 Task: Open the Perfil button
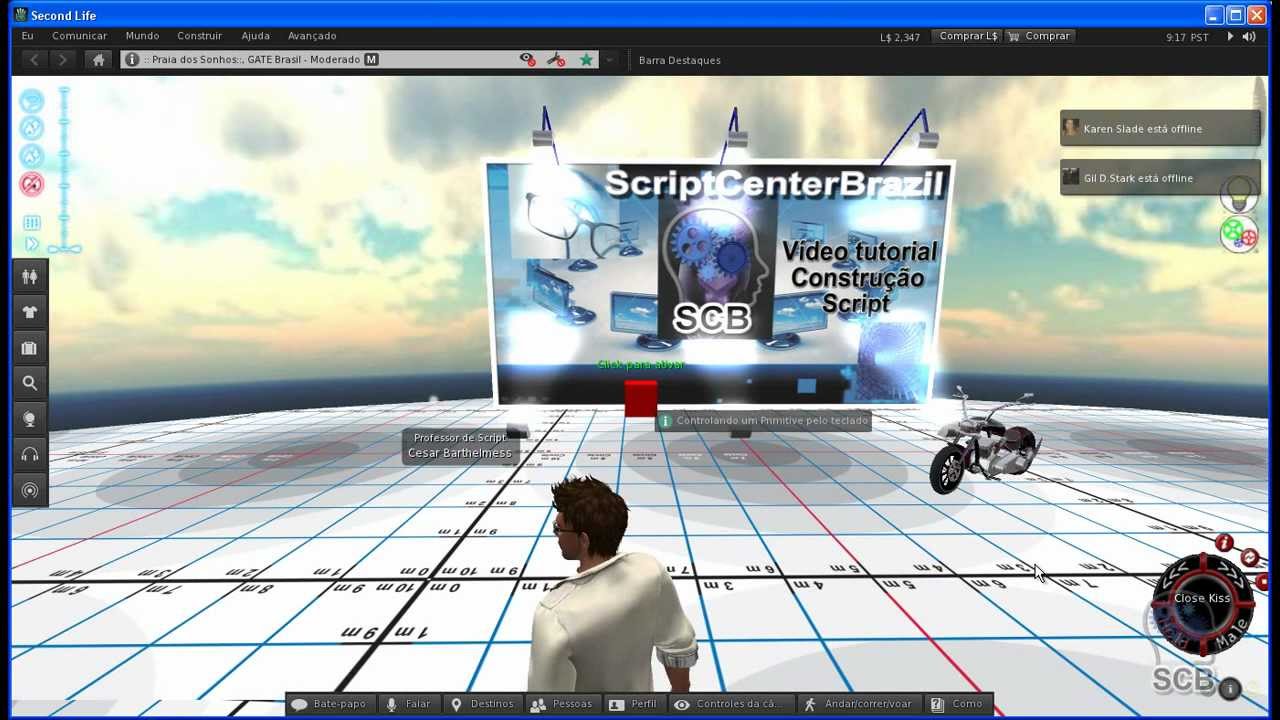pos(634,704)
